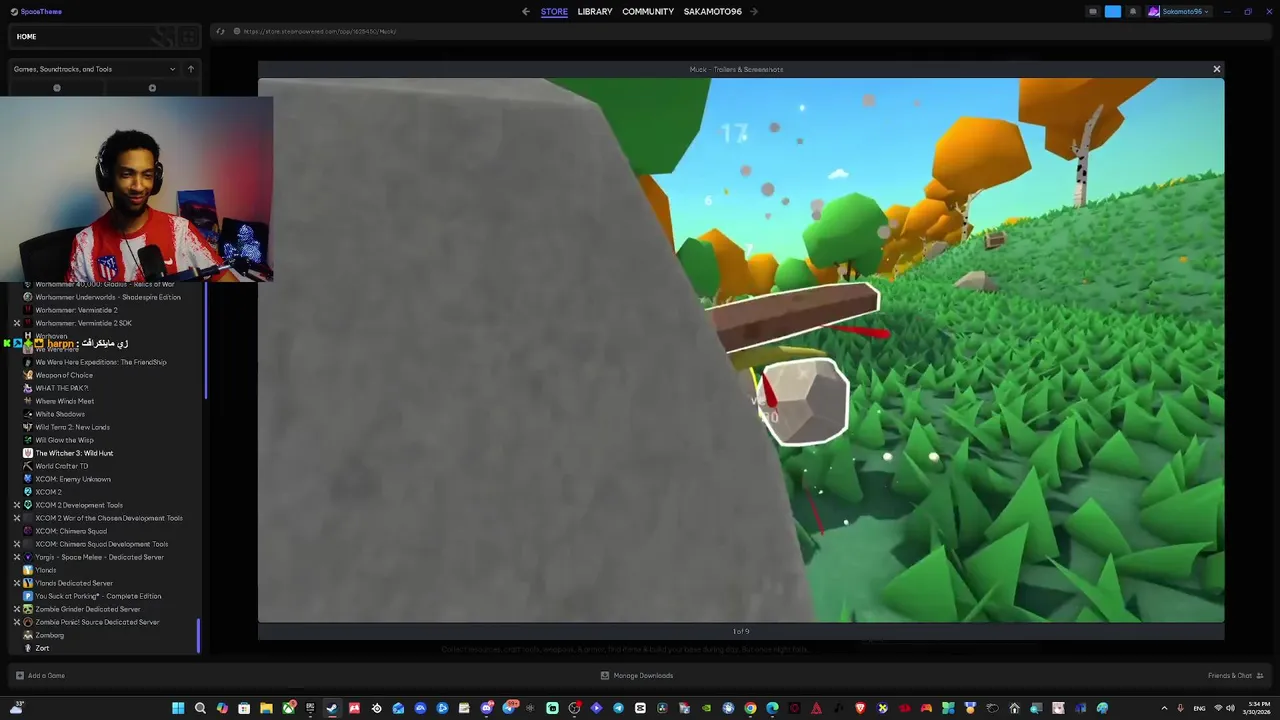Screen dimensions: 1280x720
Task: Select Will Glow the Wisp
Action: coord(64,440)
